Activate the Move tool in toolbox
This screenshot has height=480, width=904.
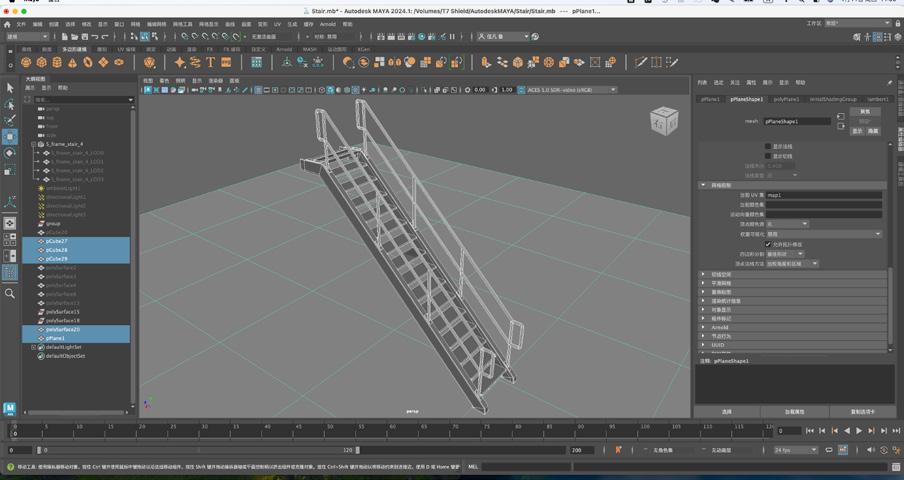click(10, 137)
